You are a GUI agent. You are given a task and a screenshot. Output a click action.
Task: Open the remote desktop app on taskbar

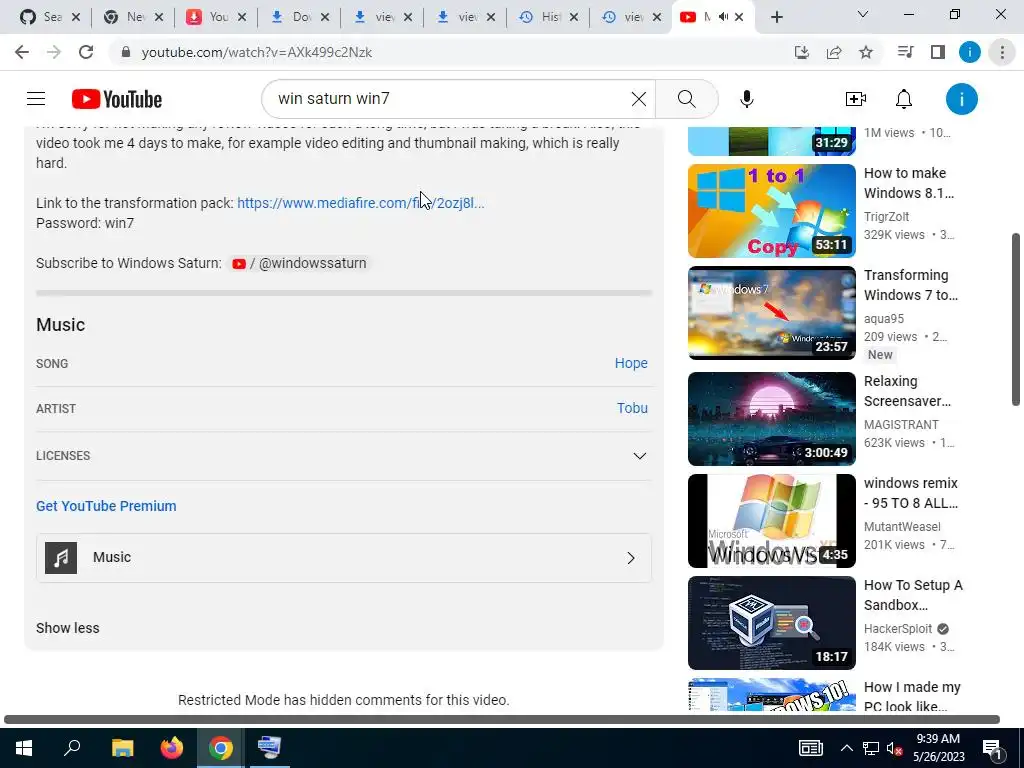[269, 748]
